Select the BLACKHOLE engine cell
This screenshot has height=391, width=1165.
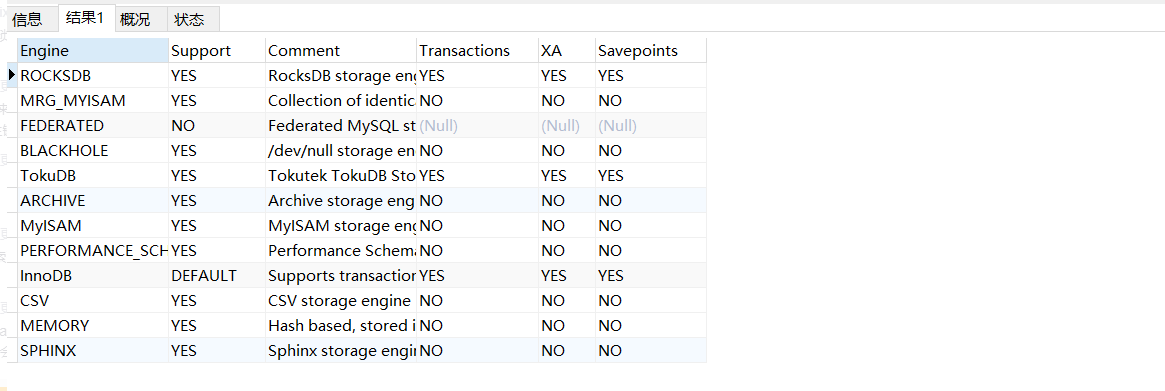click(93, 151)
